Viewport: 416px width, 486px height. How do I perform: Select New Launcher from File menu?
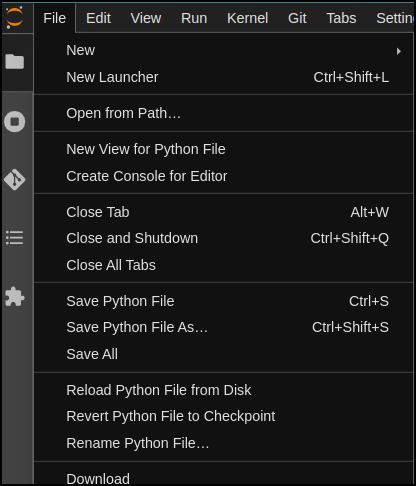point(223,77)
